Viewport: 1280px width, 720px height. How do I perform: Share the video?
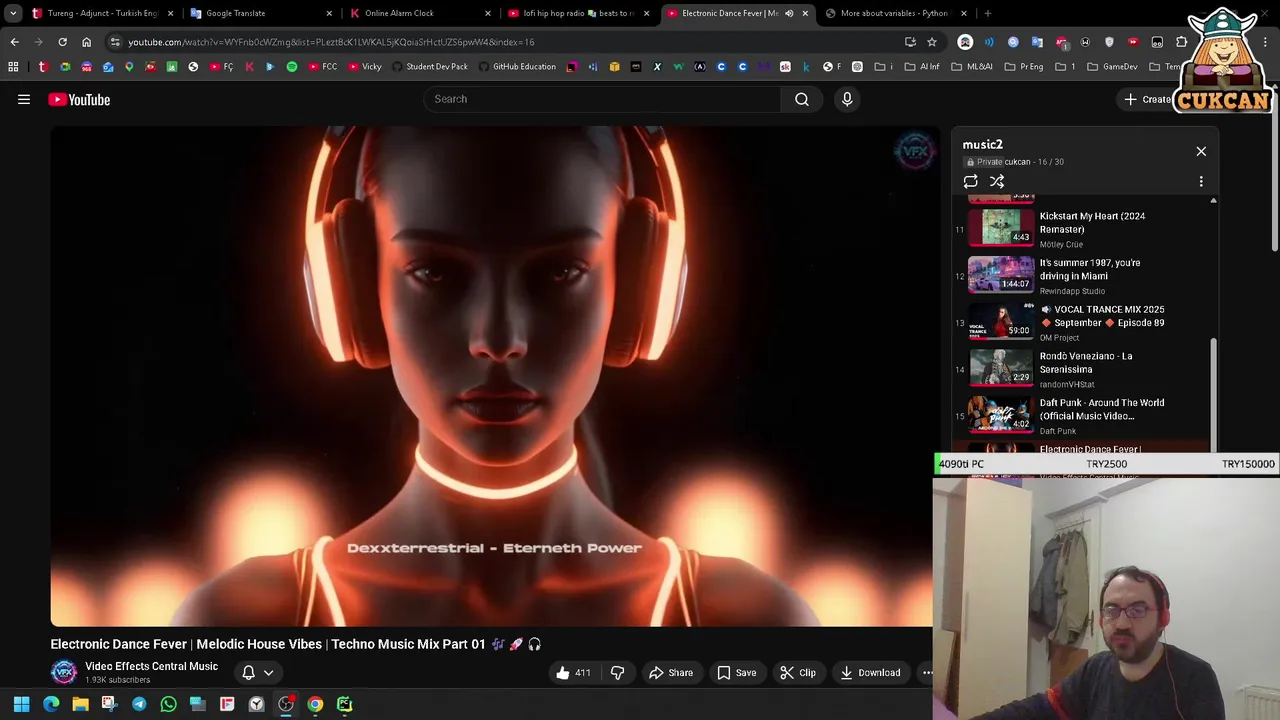670,673
